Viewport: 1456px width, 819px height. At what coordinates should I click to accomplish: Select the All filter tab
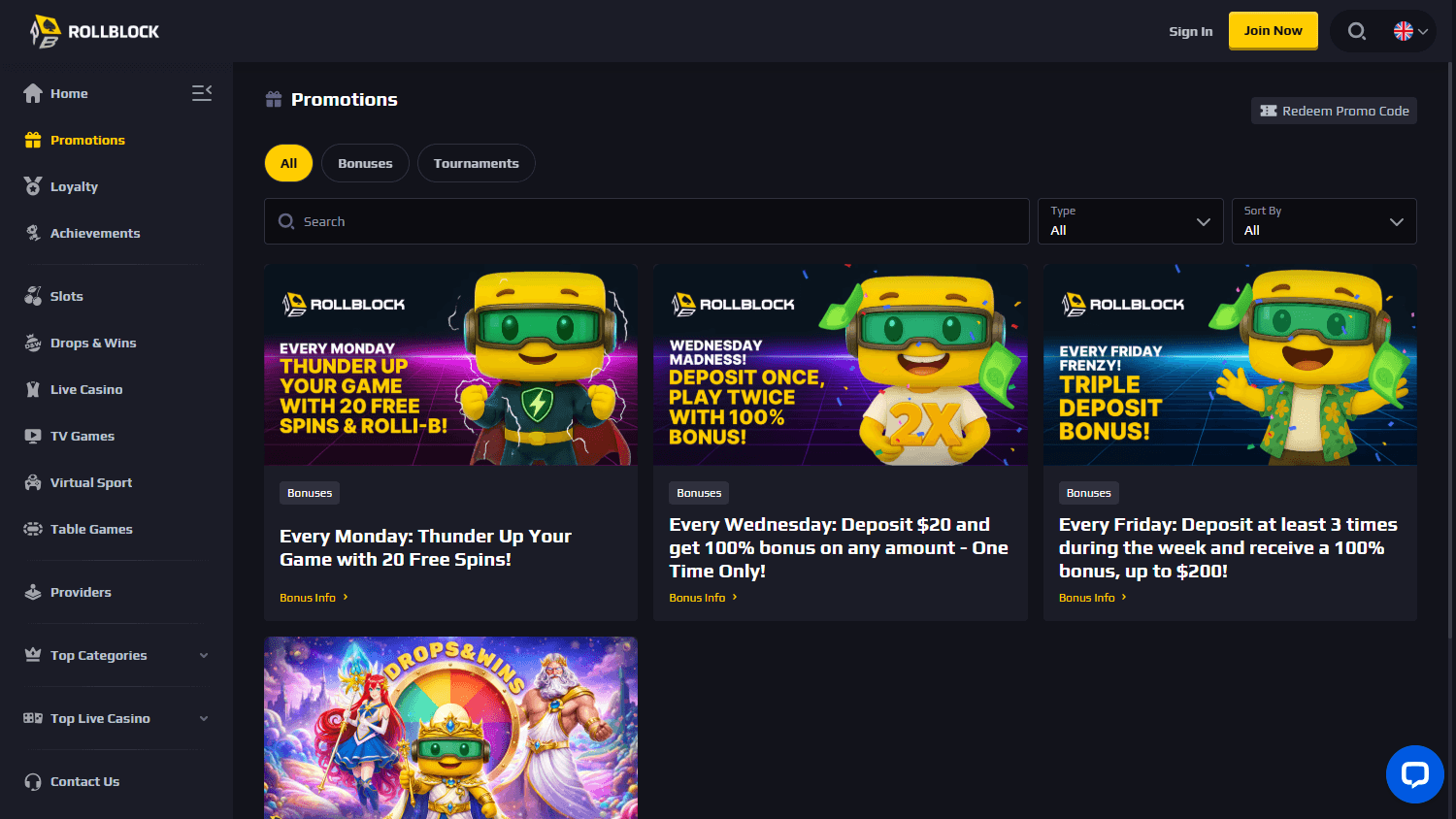click(288, 163)
